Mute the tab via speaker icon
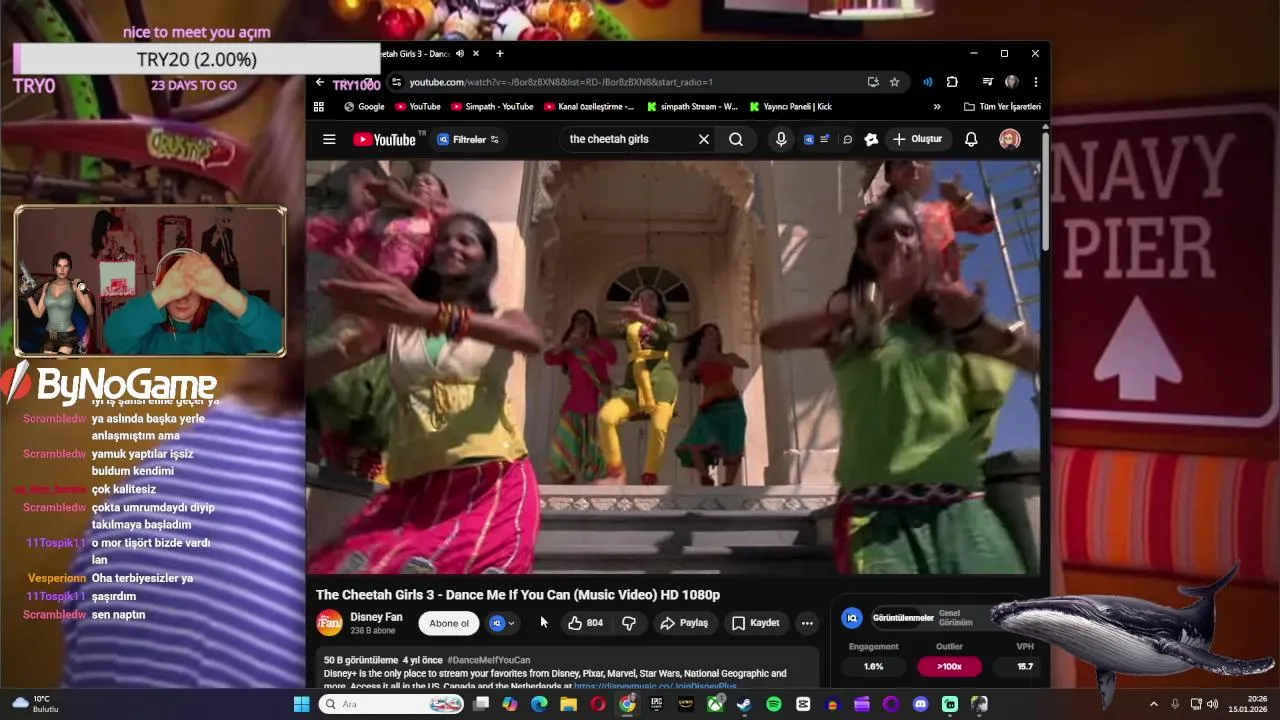The image size is (1280, 720). 460,53
